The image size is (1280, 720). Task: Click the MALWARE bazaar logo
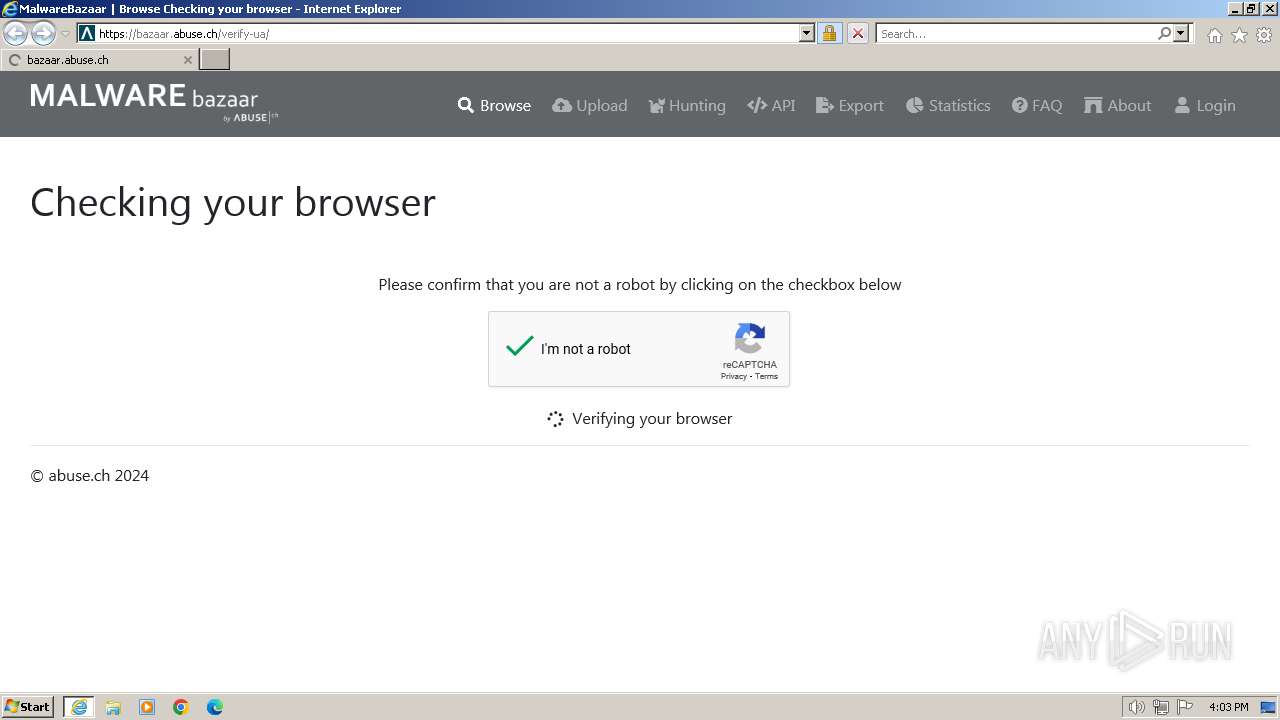coord(154,103)
